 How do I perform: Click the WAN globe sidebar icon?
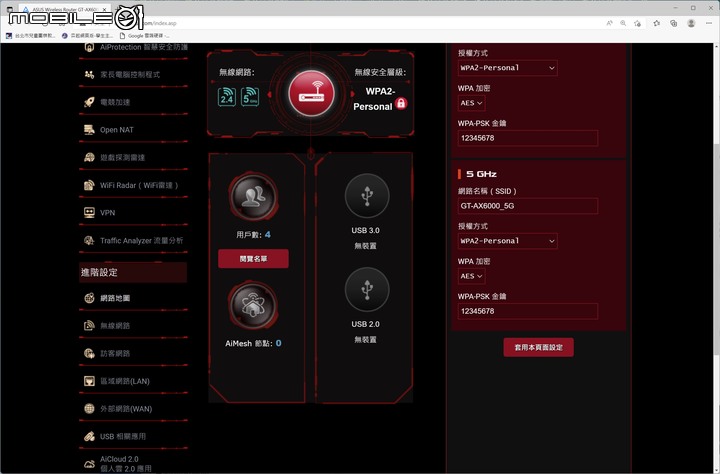point(89,409)
